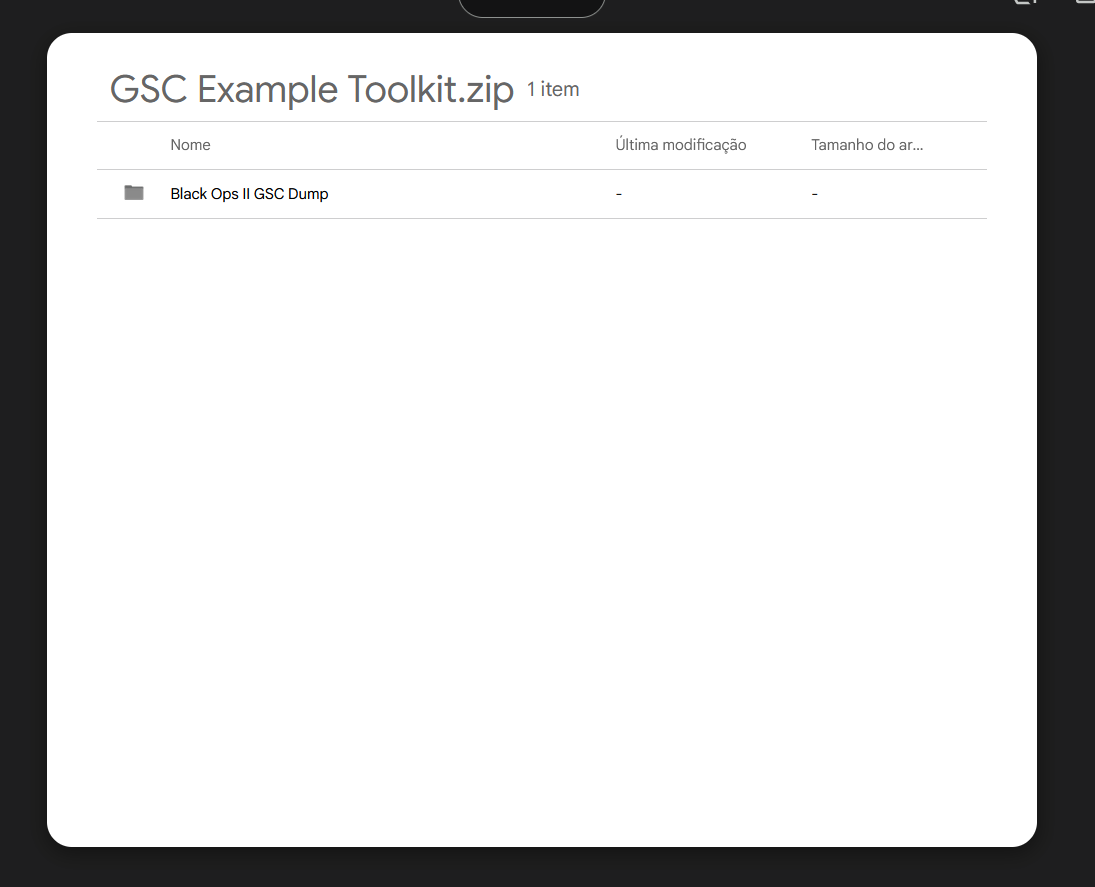Image resolution: width=1095 pixels, height=887 pixels.
Task: Click the folder's last modified dash value
Action: (619, 194)
